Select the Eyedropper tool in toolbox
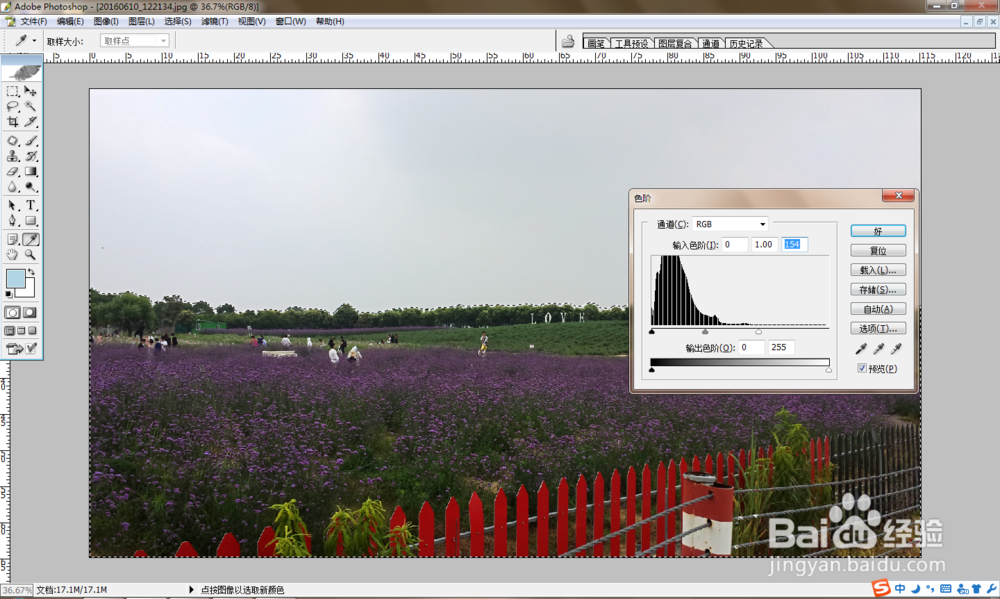The image size is (1000, 599). tap(30, 239)
